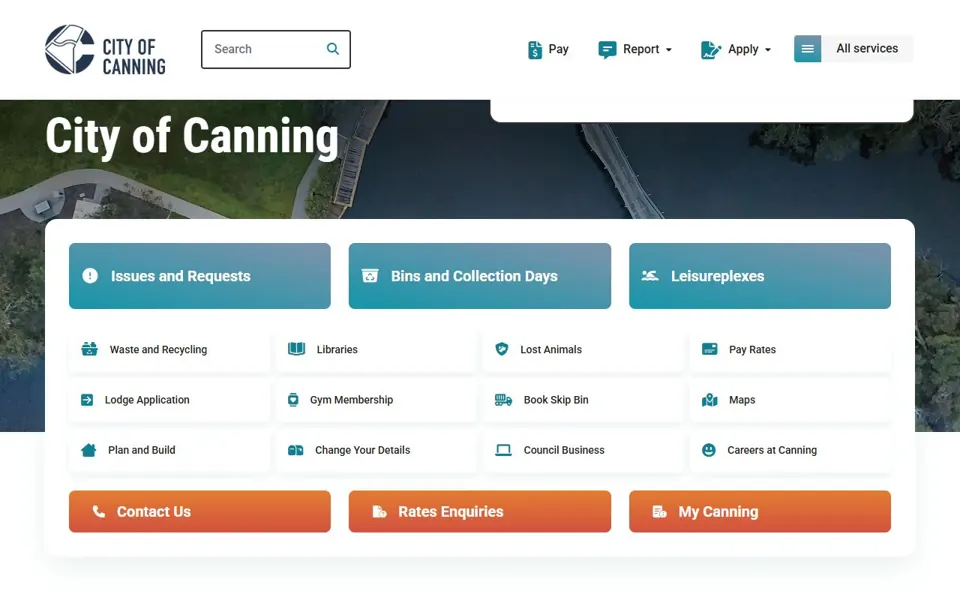Click the Libraries open book icon

[296, 349]
